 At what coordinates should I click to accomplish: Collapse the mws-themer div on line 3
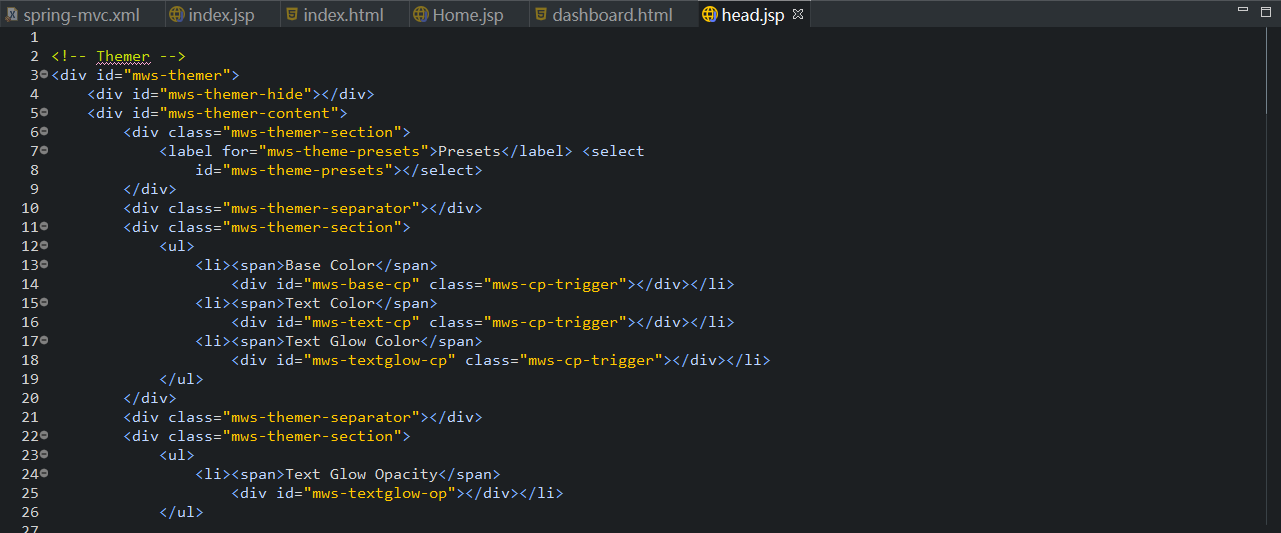[x=44, y=74]
